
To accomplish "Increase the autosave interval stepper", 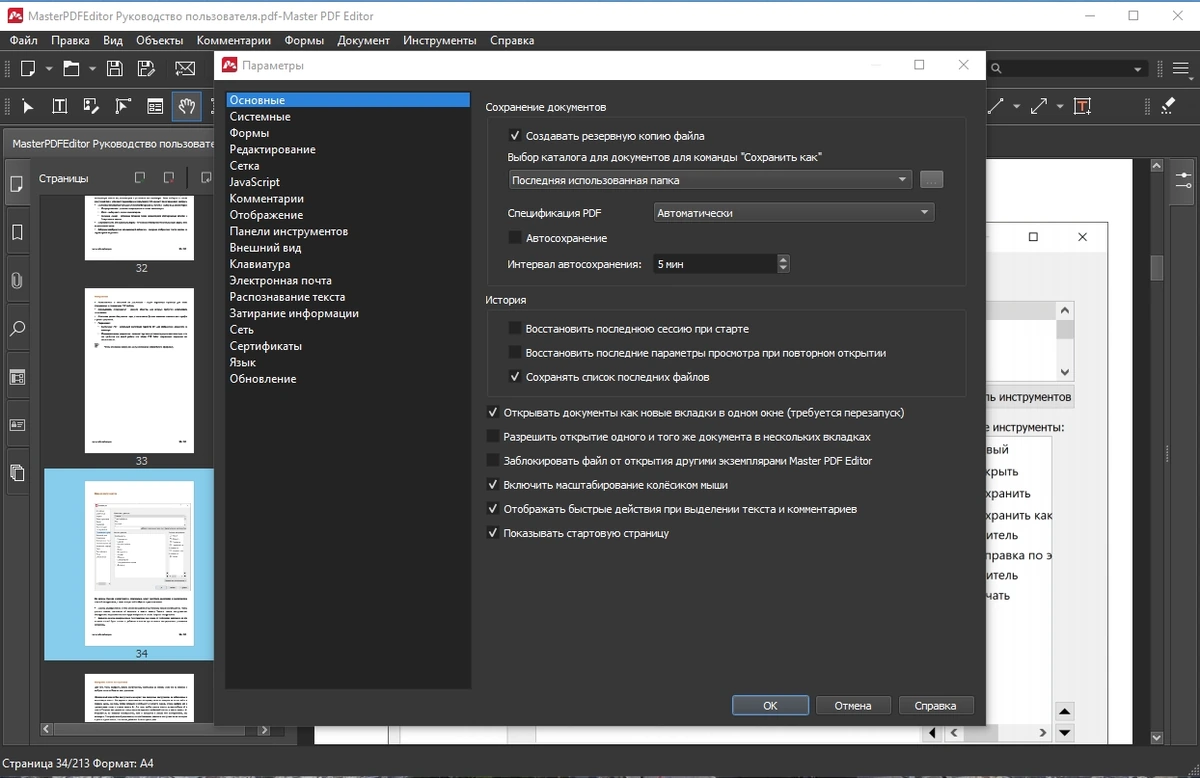I will 783,259.
